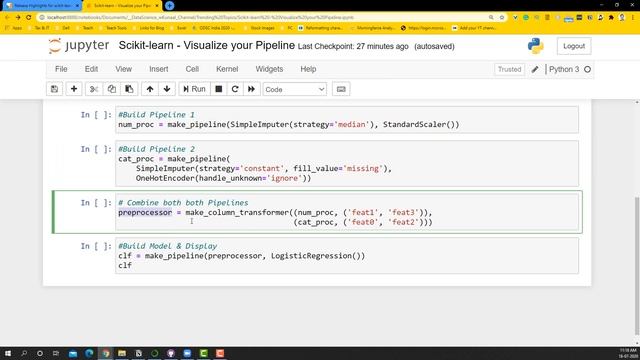
Task: Paste cells below icon
Action: tap(129, 89)
